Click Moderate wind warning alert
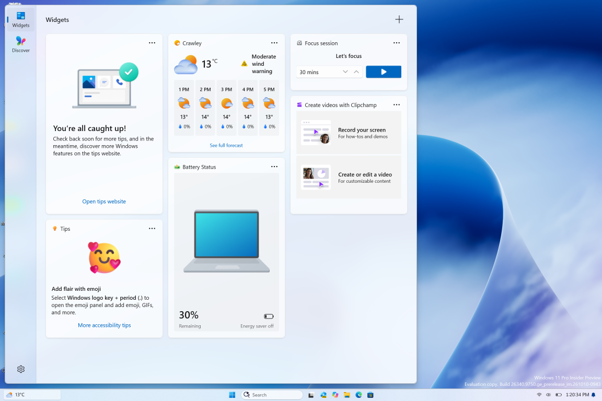 pos(258,64)
